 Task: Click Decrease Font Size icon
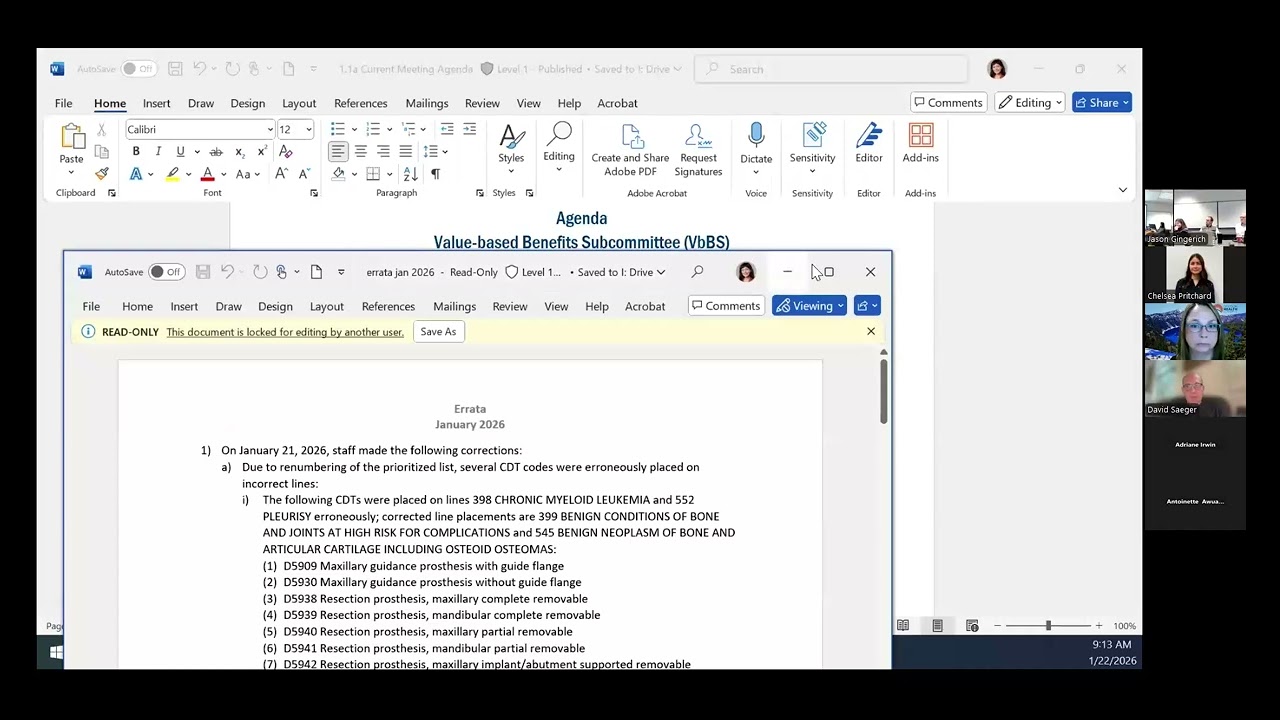(303, 174)
